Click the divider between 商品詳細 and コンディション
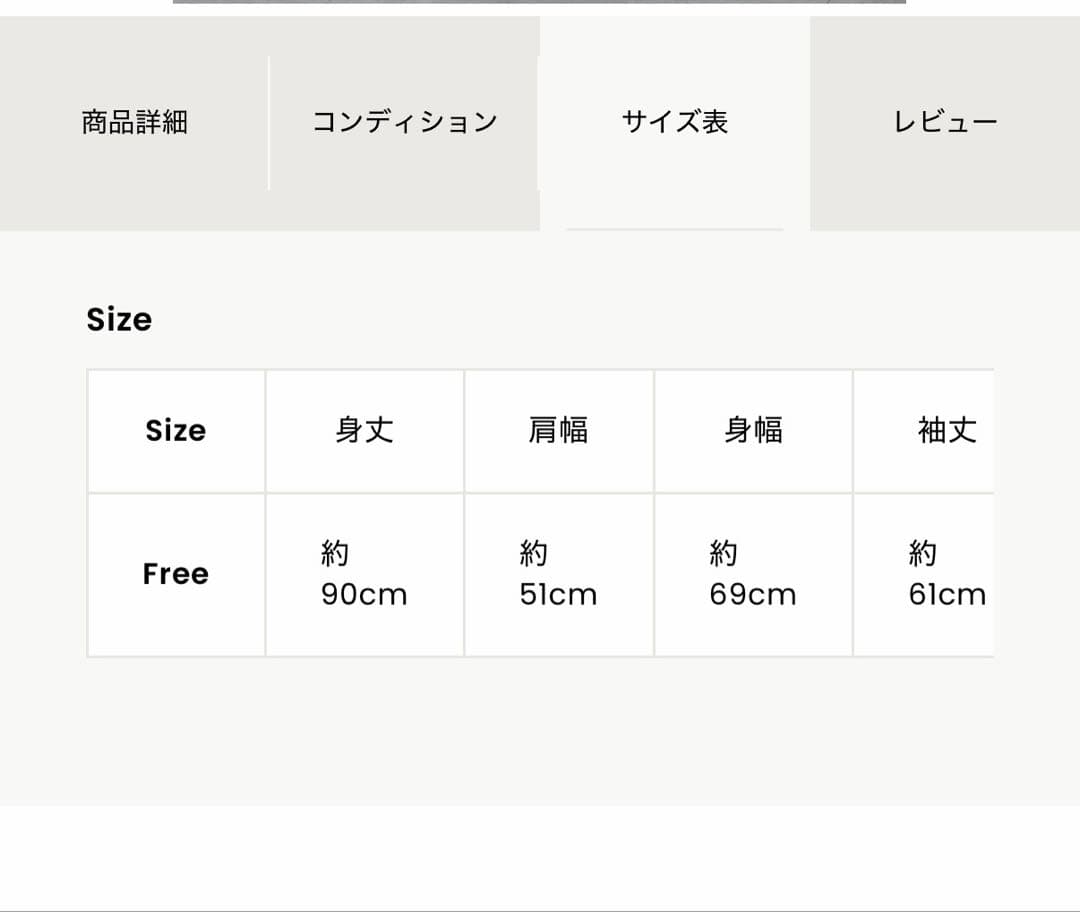The image size is (1080, 912). coord(269,121)
